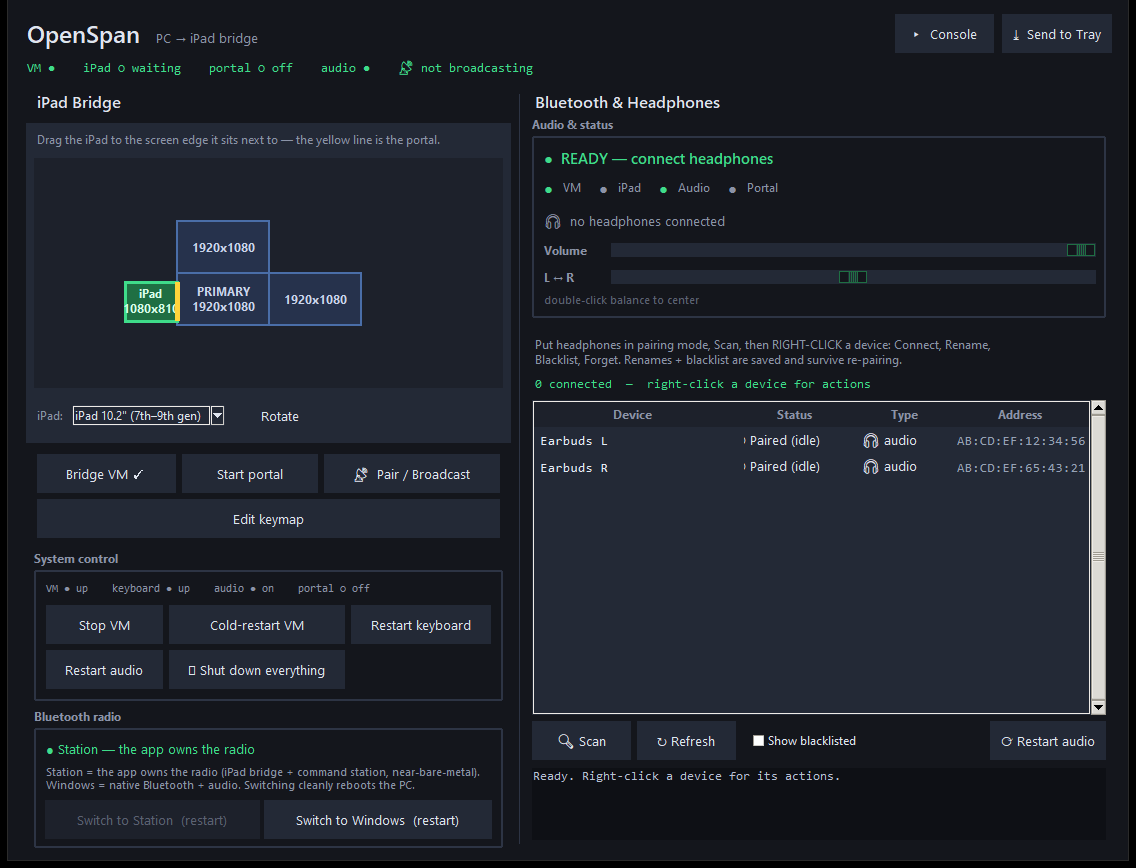1136x868 pixels.
Task: Select the Earbuds L device row
Action: (811, 441)
